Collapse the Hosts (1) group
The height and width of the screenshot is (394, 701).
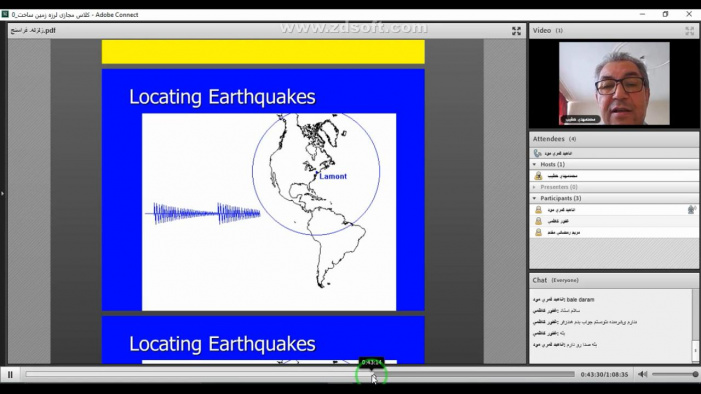(x=534, y=165)
